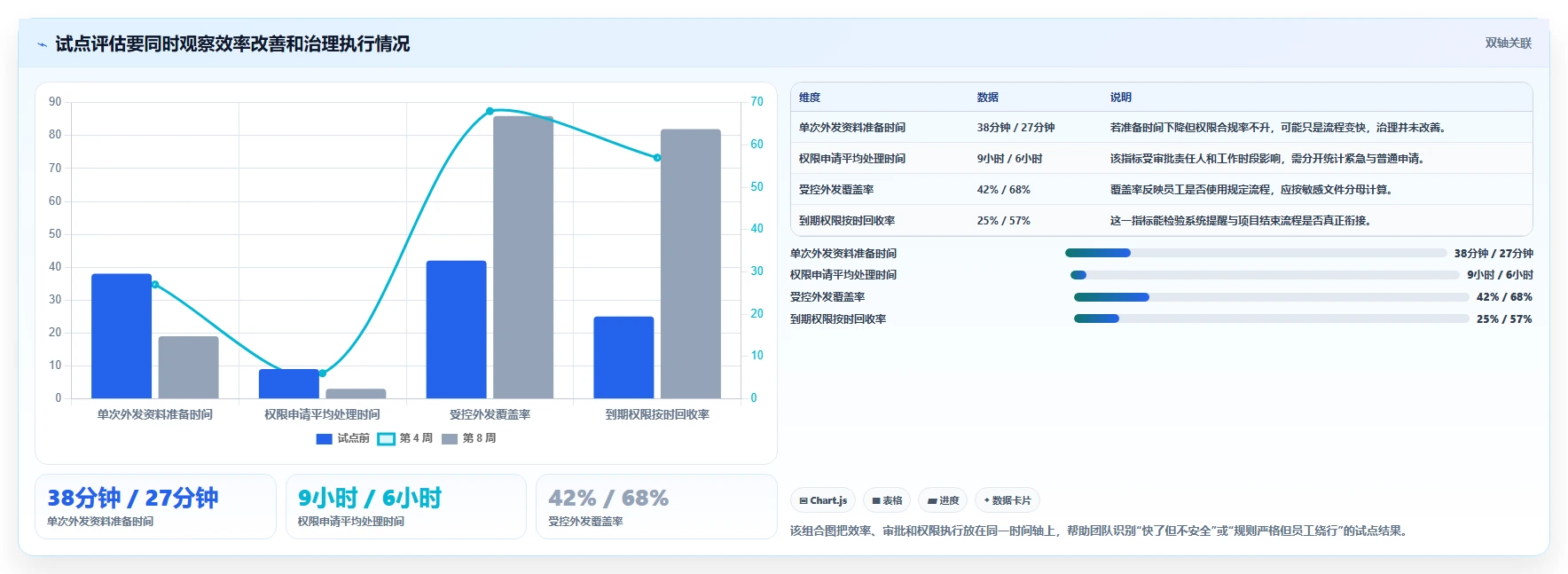Image resolution: width=1568 pixels, height=574 pixels.
Task: Click the gray 第 8 周 bar for 到期权限按时回收率
Action: (691, 263)
